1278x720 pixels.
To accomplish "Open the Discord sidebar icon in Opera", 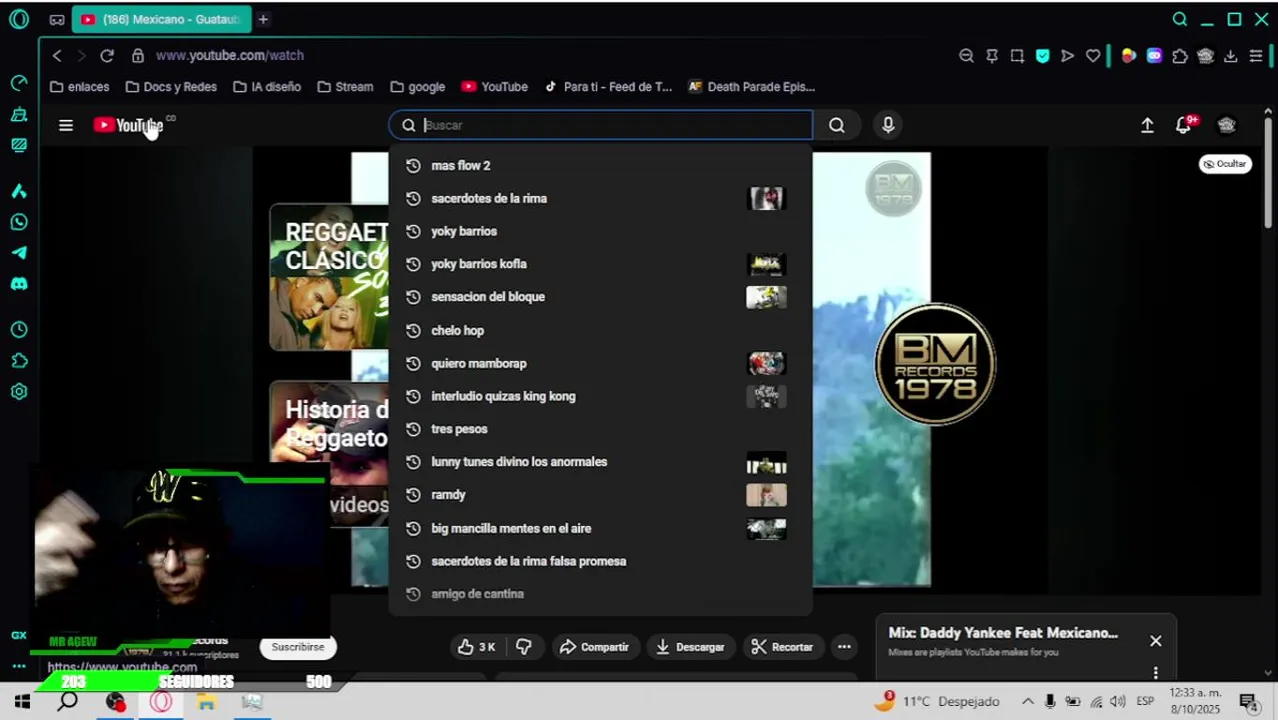I will click(19, 284).
